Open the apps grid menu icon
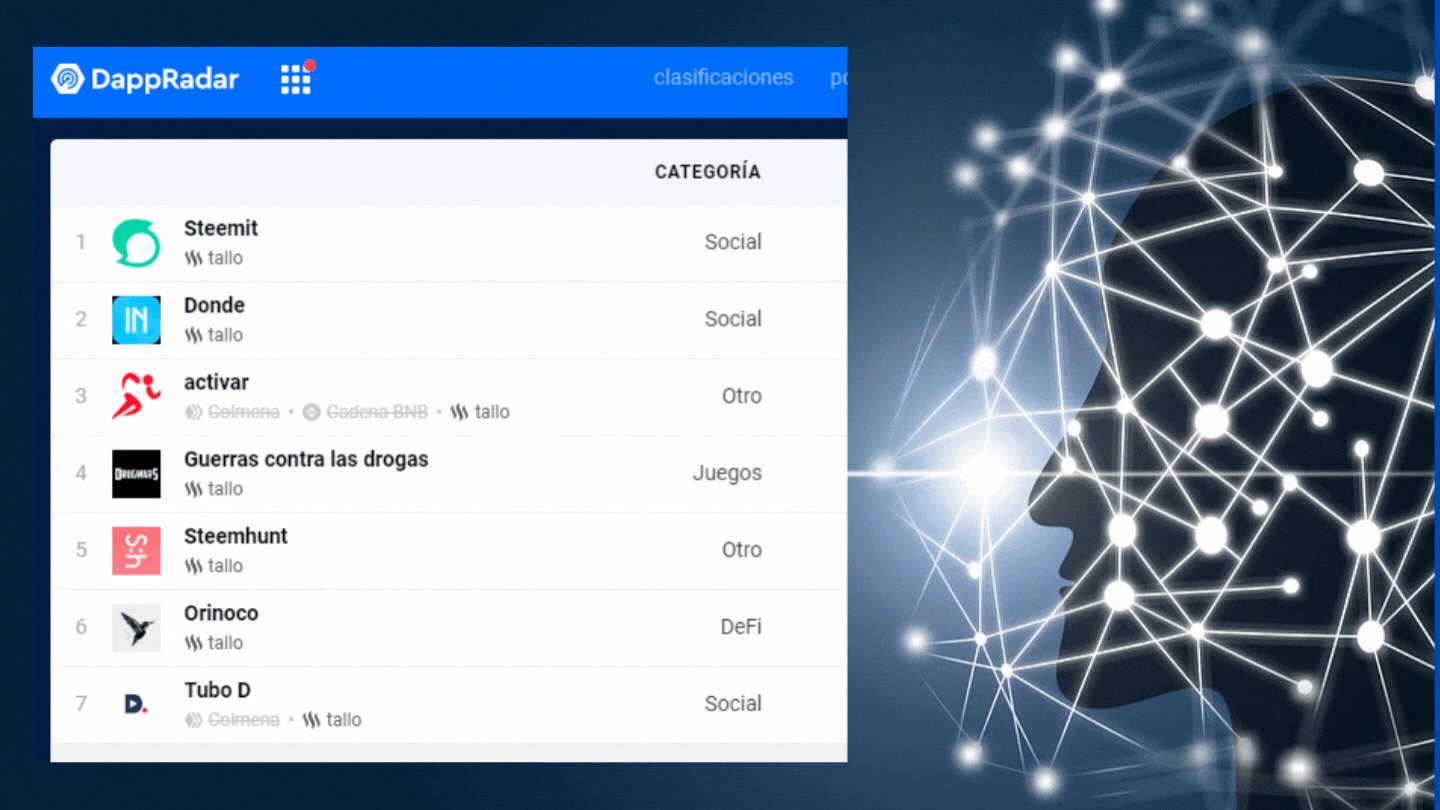 pos(296,79)
